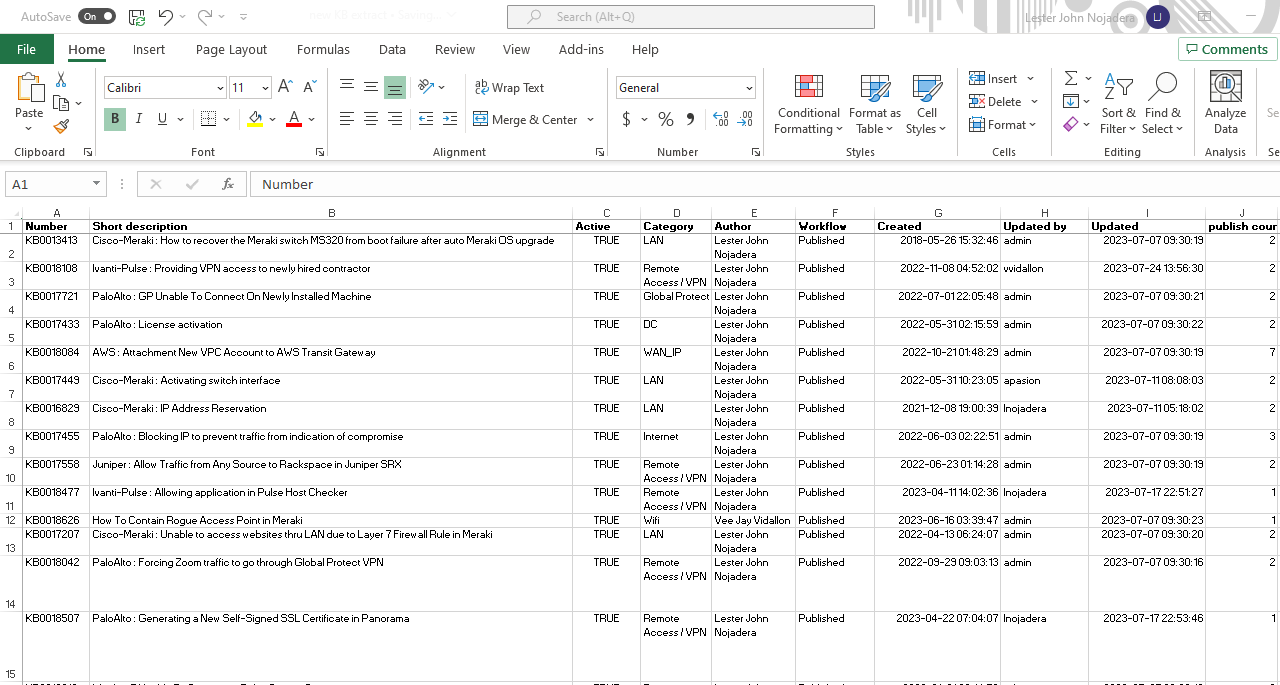The height and width of the screenshot is (685, 1280).
Task: Open the Analyze Data tool
Action: pyautogui.click(x=1225, y=105)
